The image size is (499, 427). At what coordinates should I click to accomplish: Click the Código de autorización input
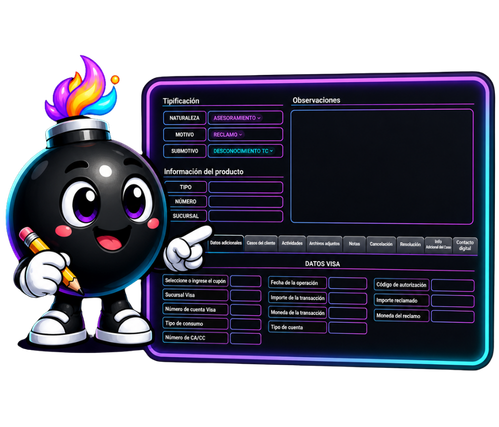pyautogui.click(x=453, y=285)
